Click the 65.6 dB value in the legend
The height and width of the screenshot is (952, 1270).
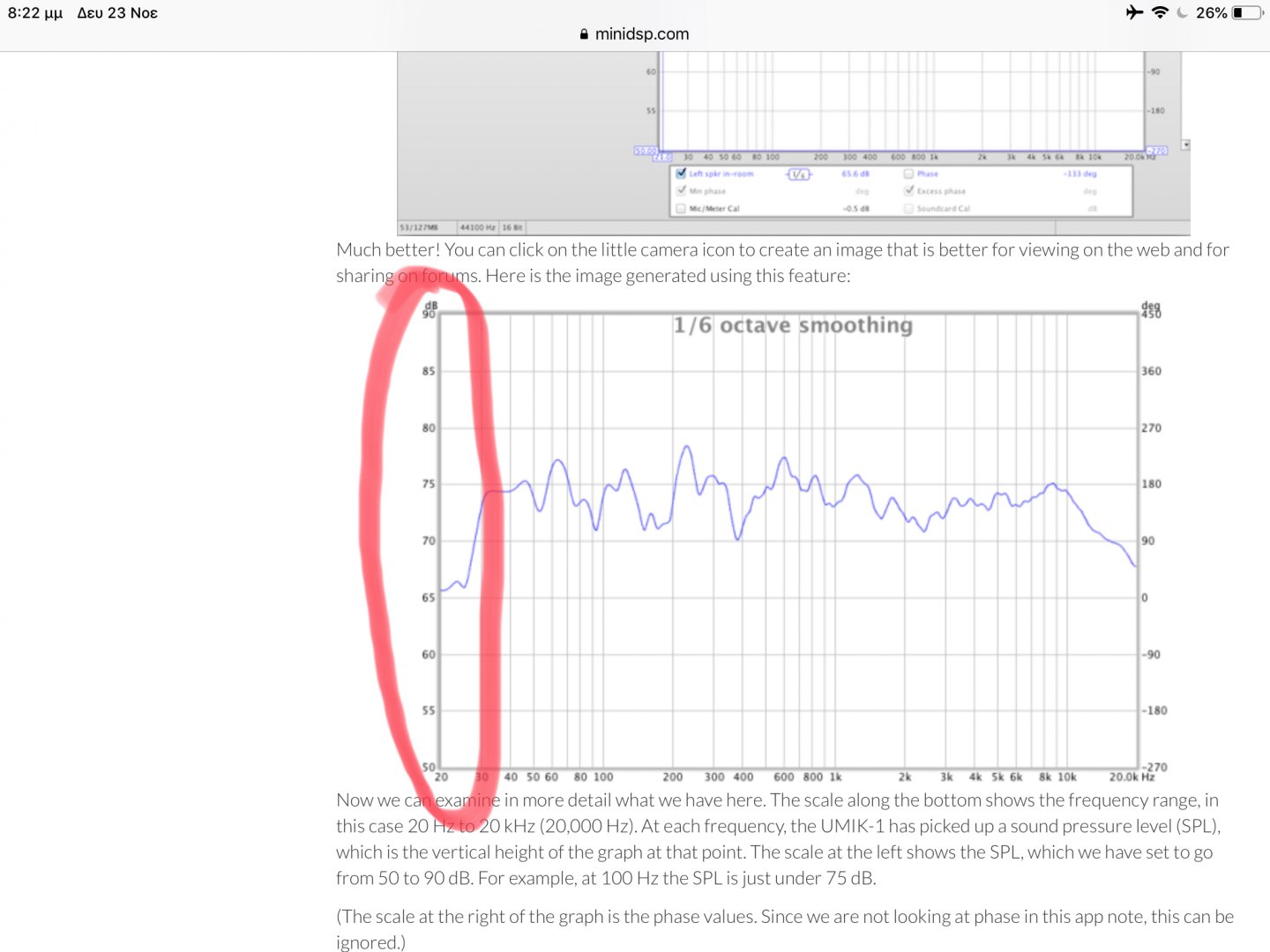click(x=855, y=175)
